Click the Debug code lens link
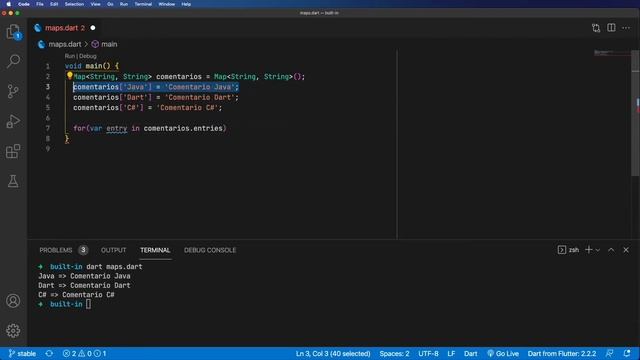 click(x=88, y=56)
